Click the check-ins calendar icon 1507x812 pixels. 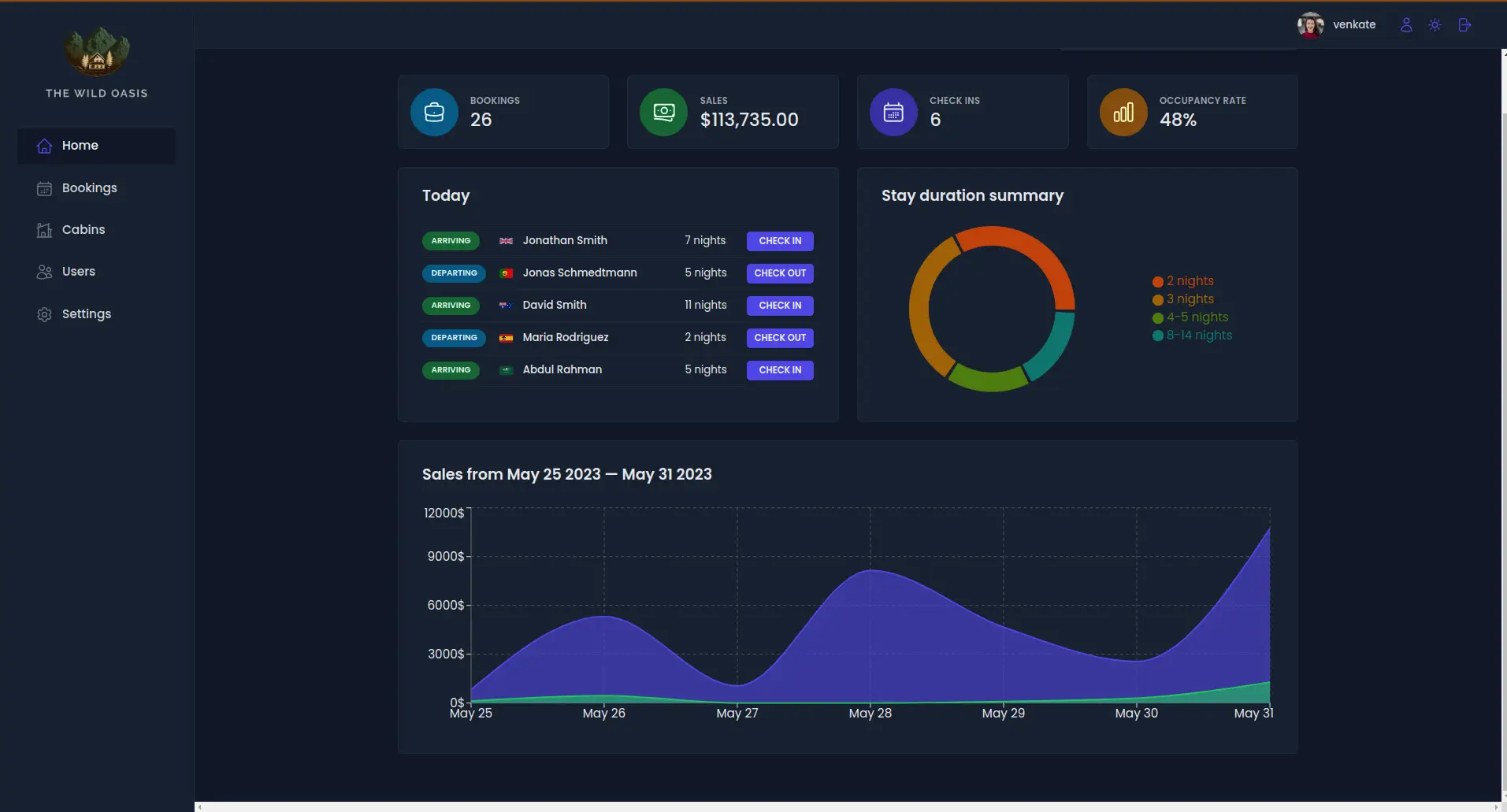pyautogui.click(x=893, y=113)
